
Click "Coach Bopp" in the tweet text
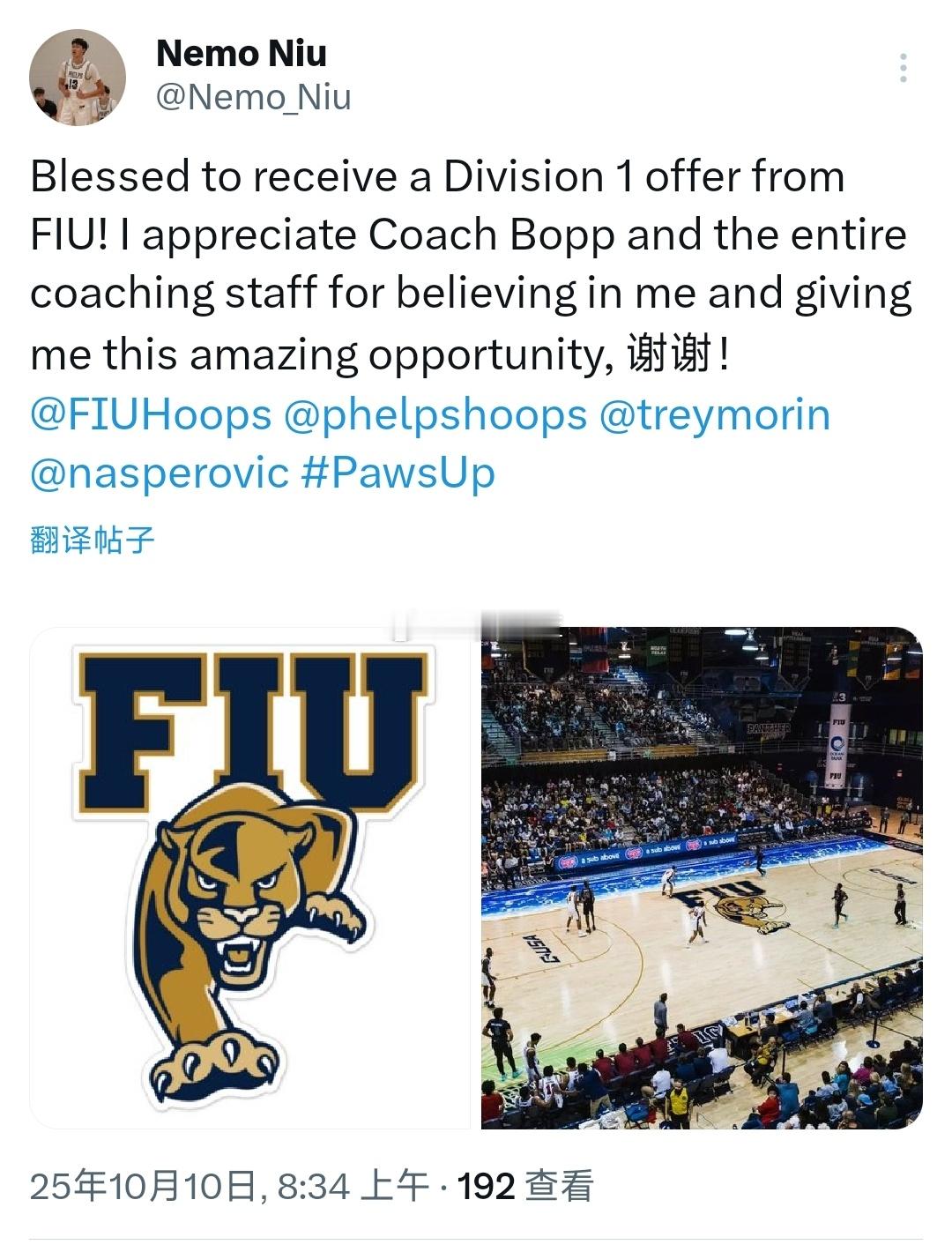[492, 235]
